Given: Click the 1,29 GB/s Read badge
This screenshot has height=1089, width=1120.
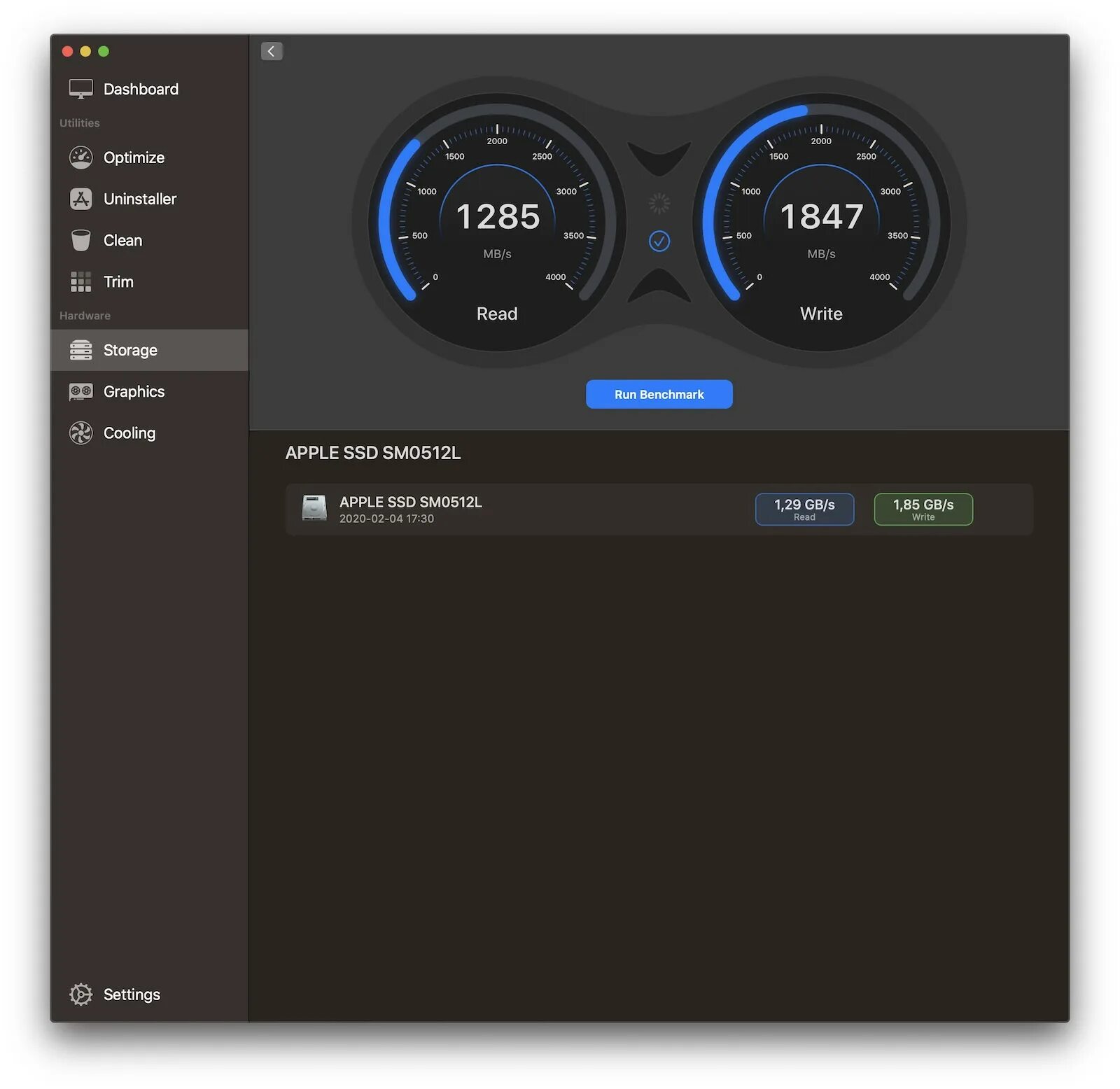Looking at the screenshot, I should click(804, 509).
